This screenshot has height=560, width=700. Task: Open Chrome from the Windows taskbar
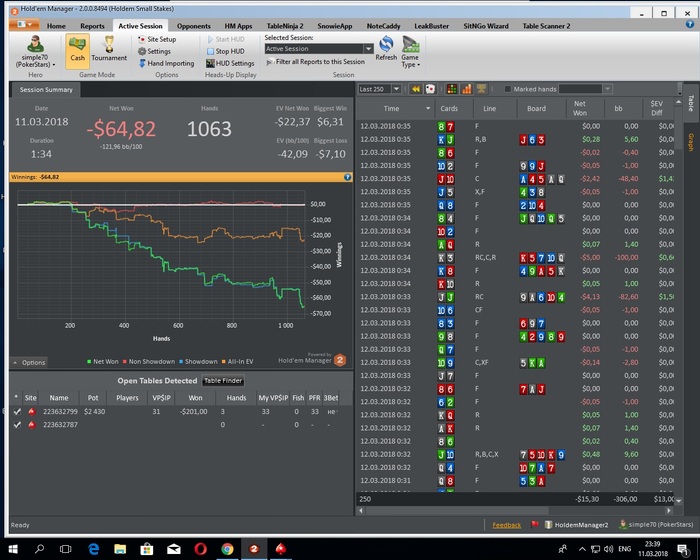point(227,549)
